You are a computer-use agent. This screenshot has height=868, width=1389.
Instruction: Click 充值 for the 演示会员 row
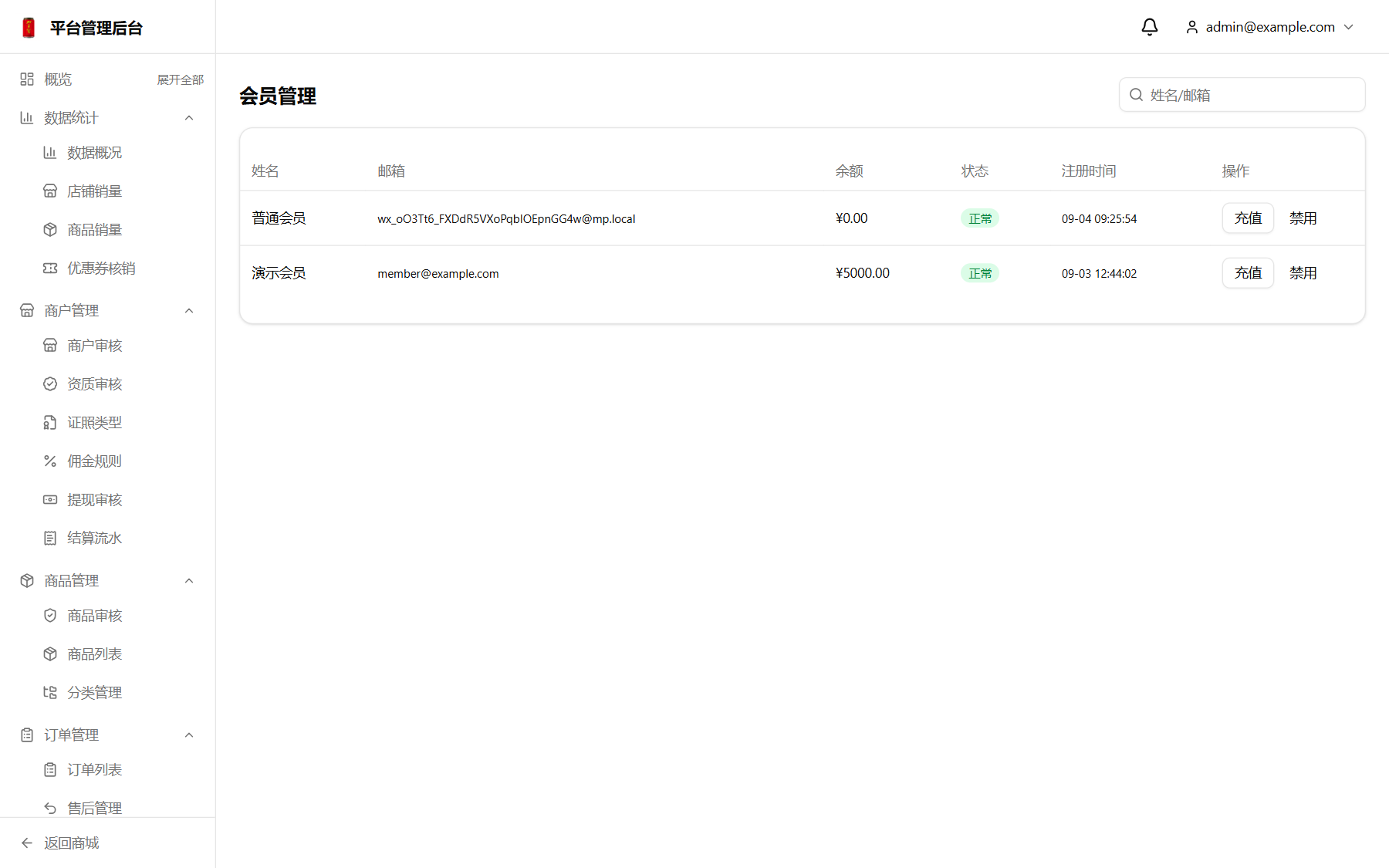1248,273
